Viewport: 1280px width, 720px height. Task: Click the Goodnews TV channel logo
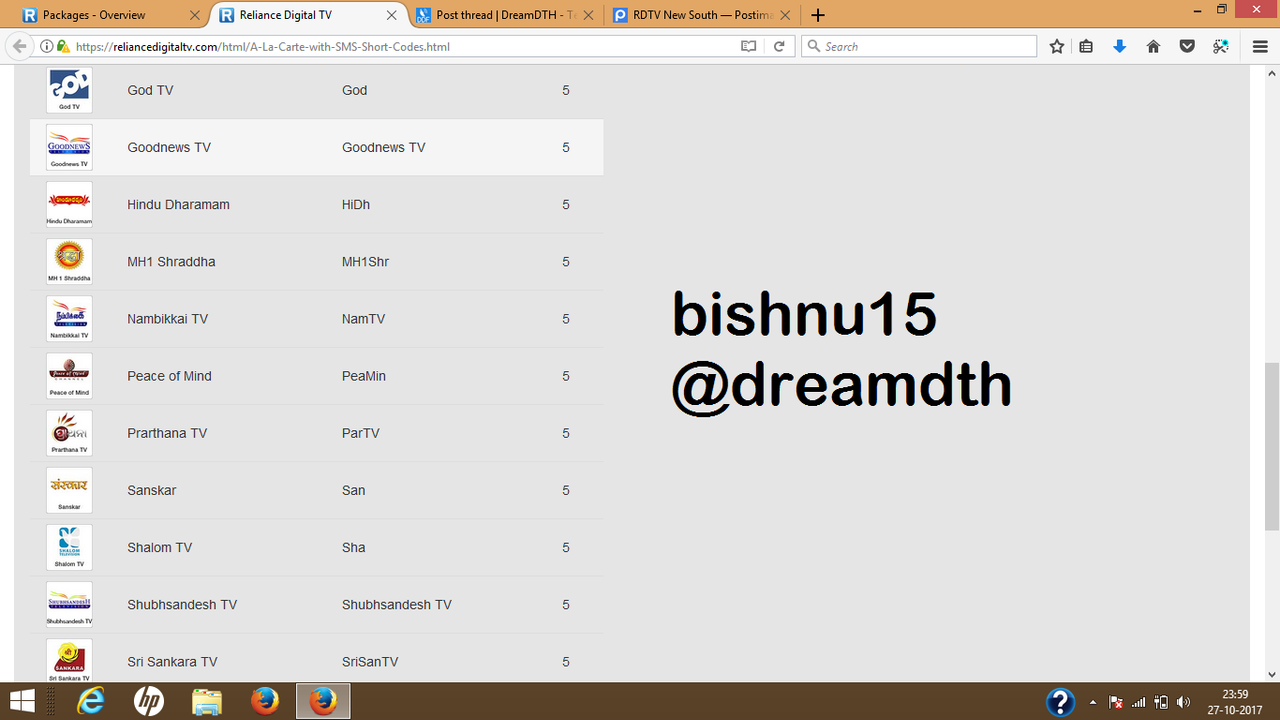click(x=69, y=147)
